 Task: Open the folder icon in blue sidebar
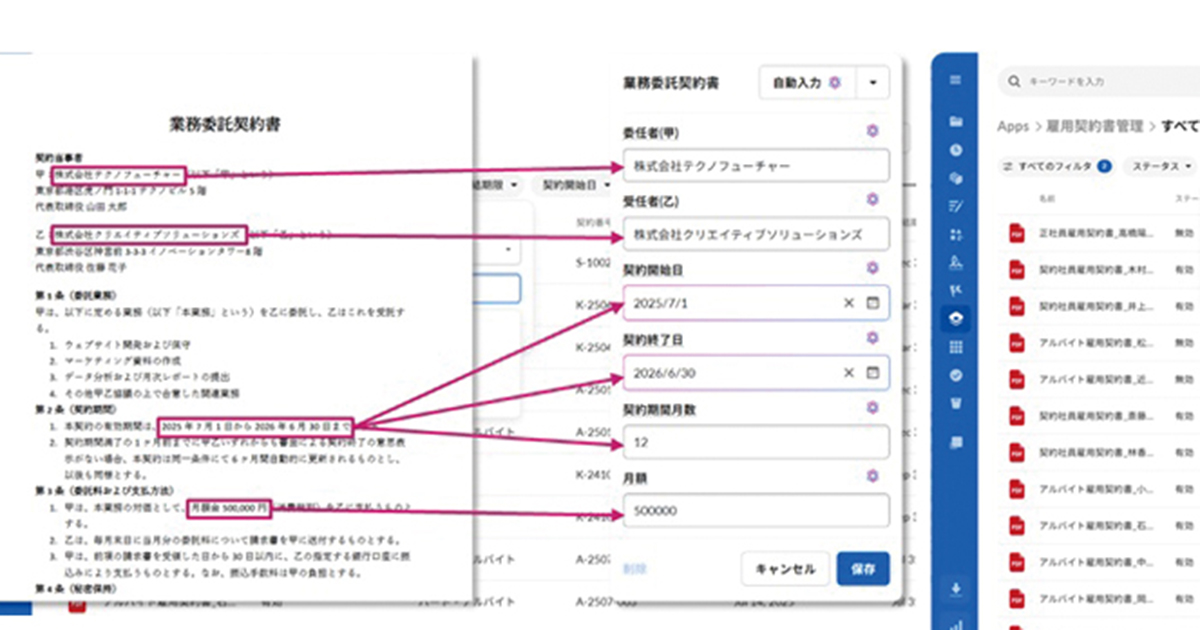tap(956, 121)
